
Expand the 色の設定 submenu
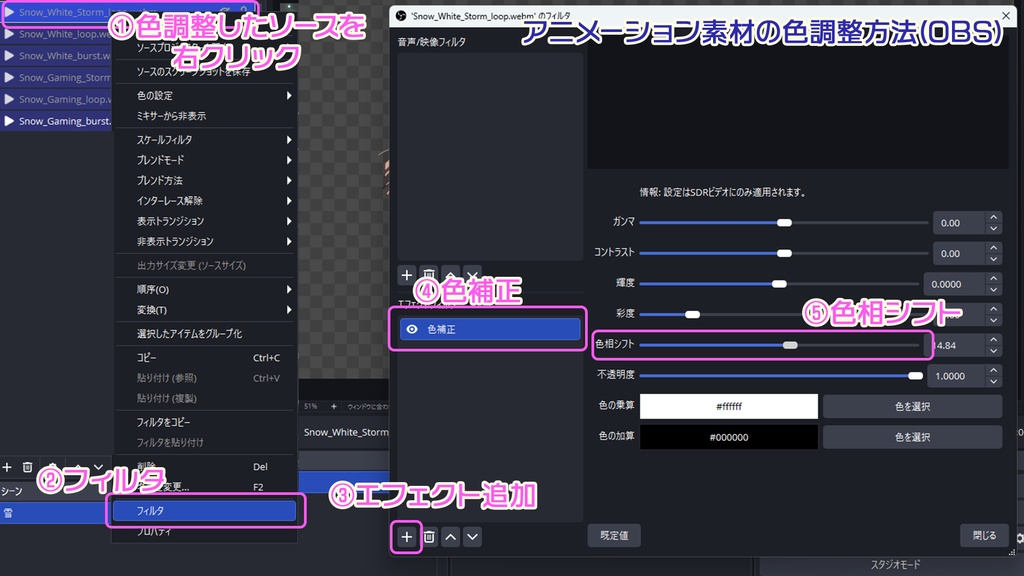(x=205, y=95)
